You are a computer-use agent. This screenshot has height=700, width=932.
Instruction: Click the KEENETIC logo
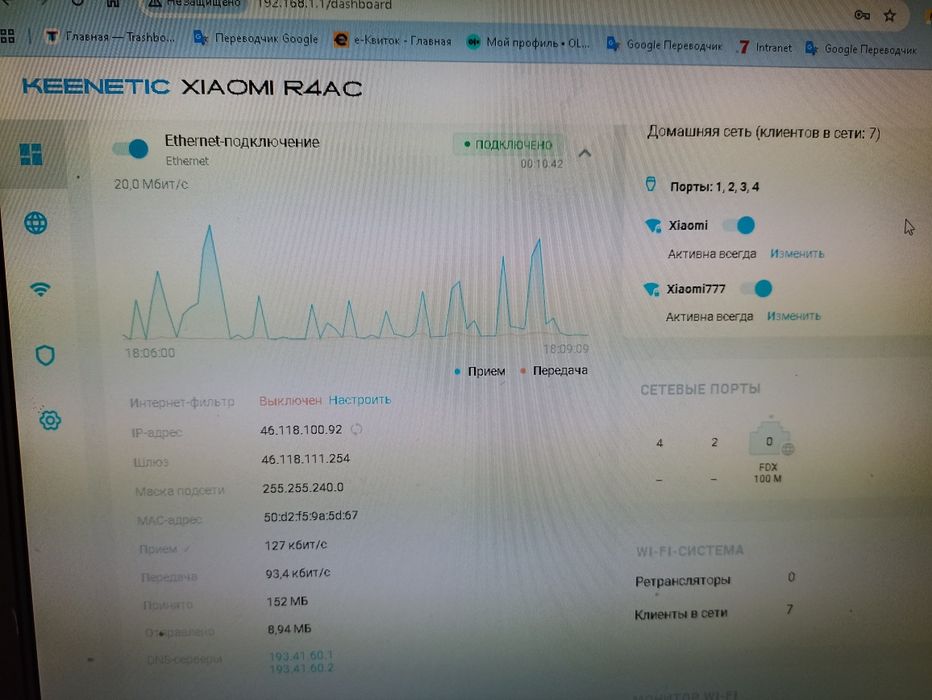pyautogui.click(x=96, y=86)
